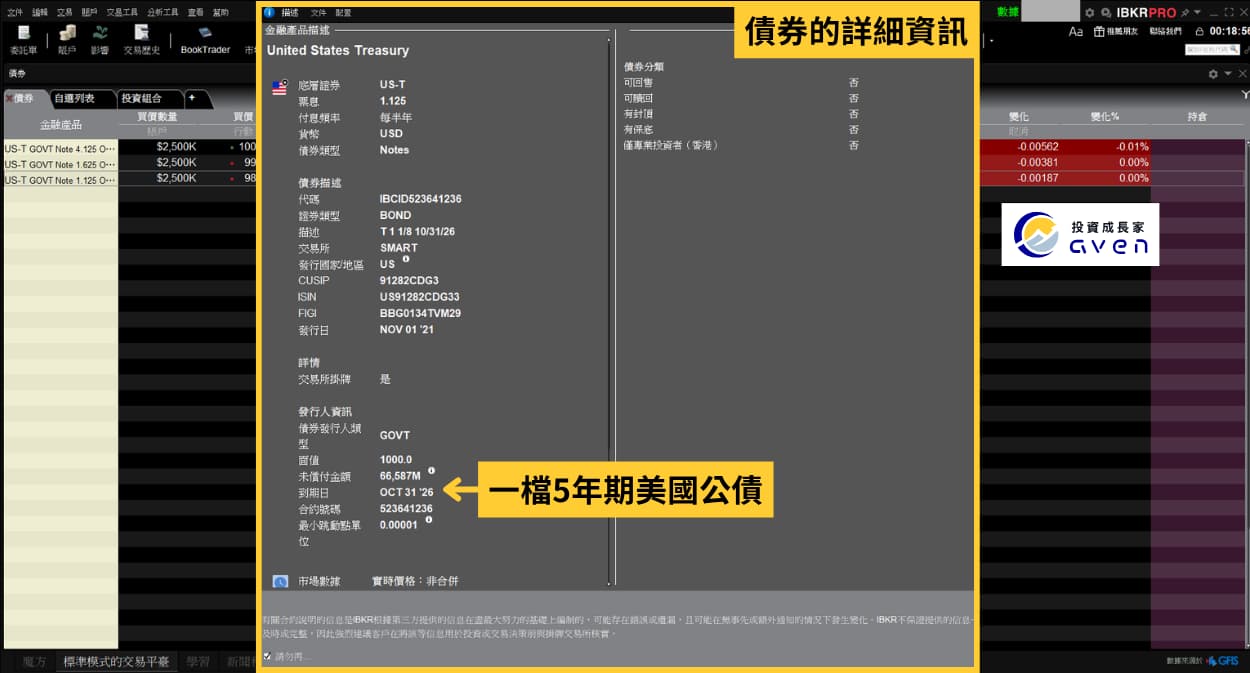Click the pin icon right of IBKR PRO
This screenshot has width=1250, height=673.
tap(1185, 13)
